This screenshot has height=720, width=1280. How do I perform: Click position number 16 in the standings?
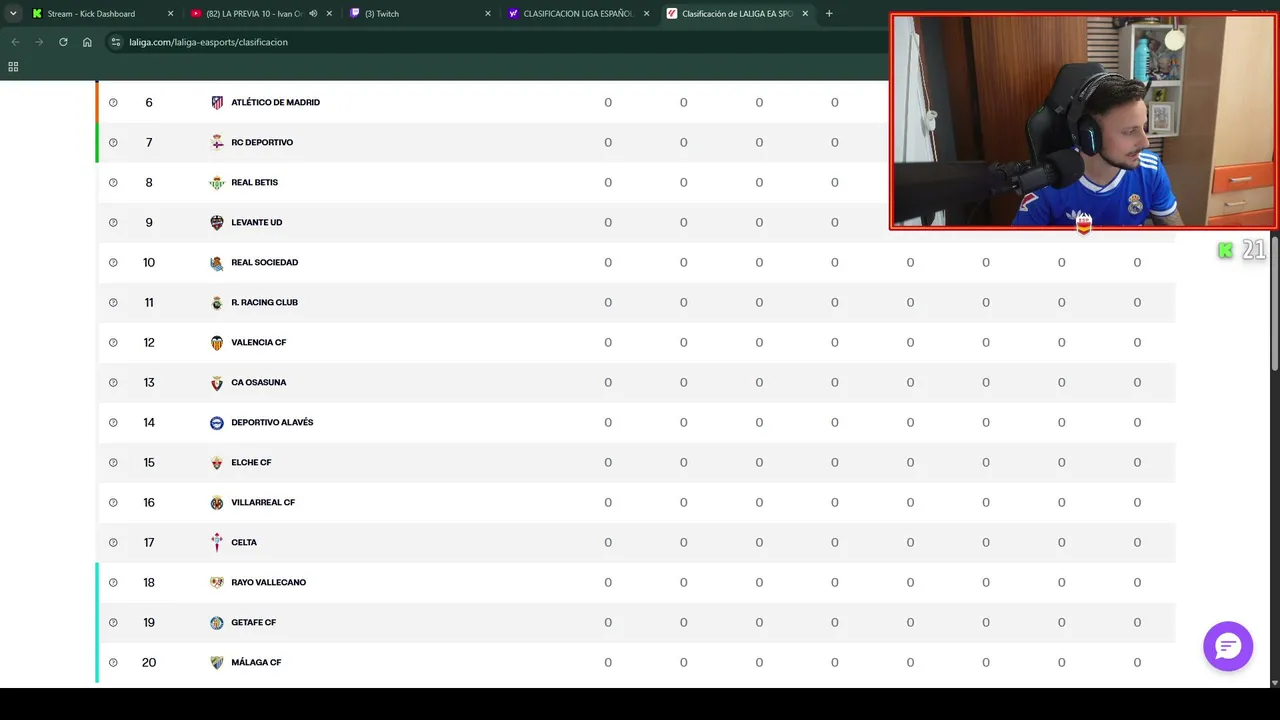pos(149,502)
